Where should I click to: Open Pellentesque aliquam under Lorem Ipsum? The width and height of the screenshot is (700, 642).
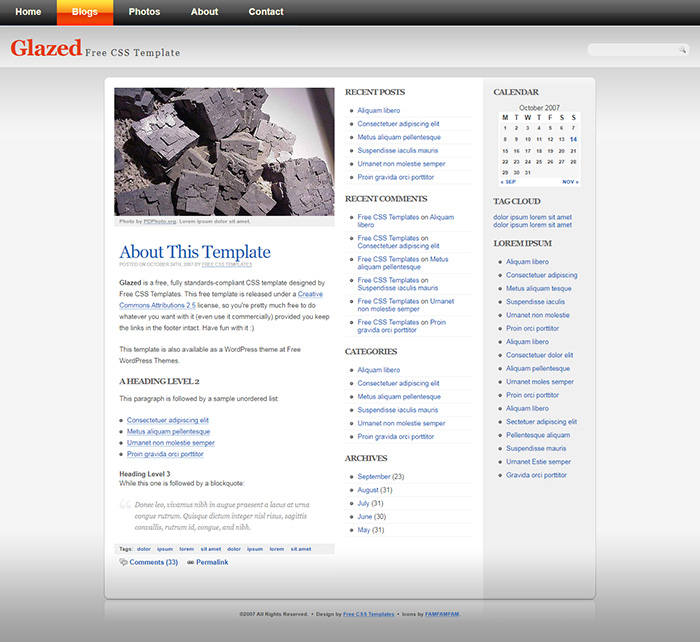538,435
